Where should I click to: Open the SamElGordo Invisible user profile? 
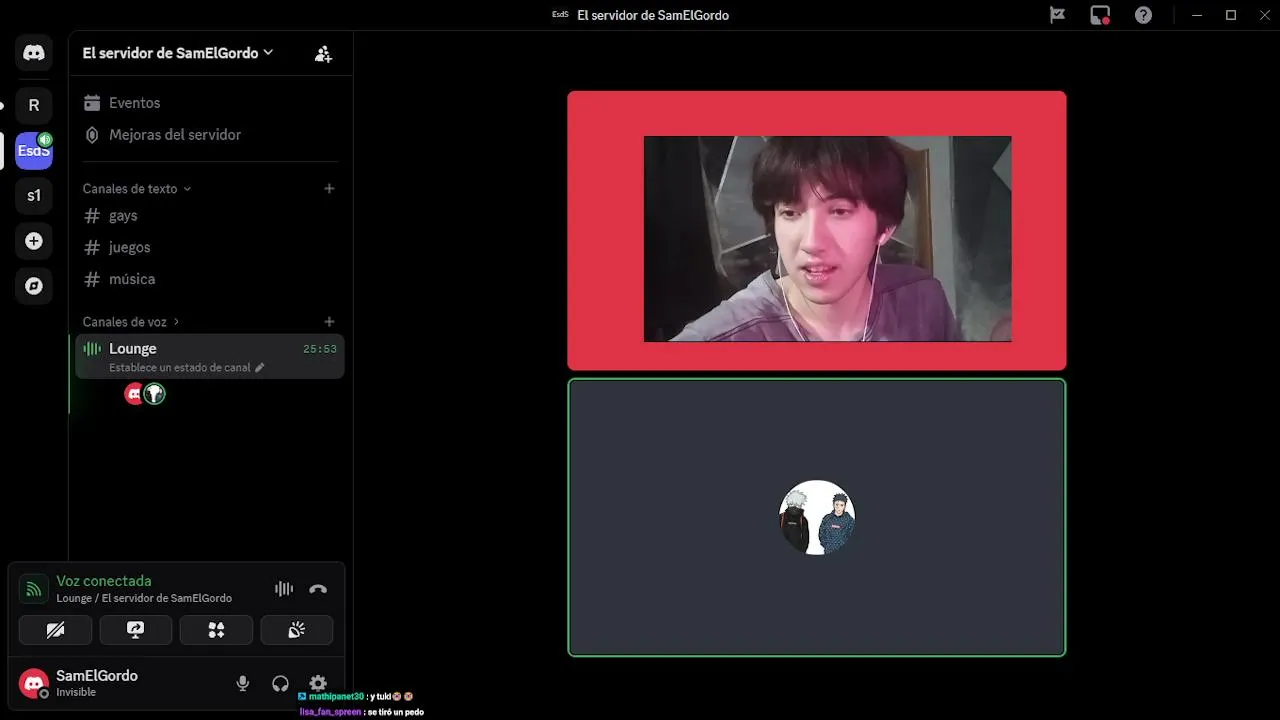click(x=97, y=683)
